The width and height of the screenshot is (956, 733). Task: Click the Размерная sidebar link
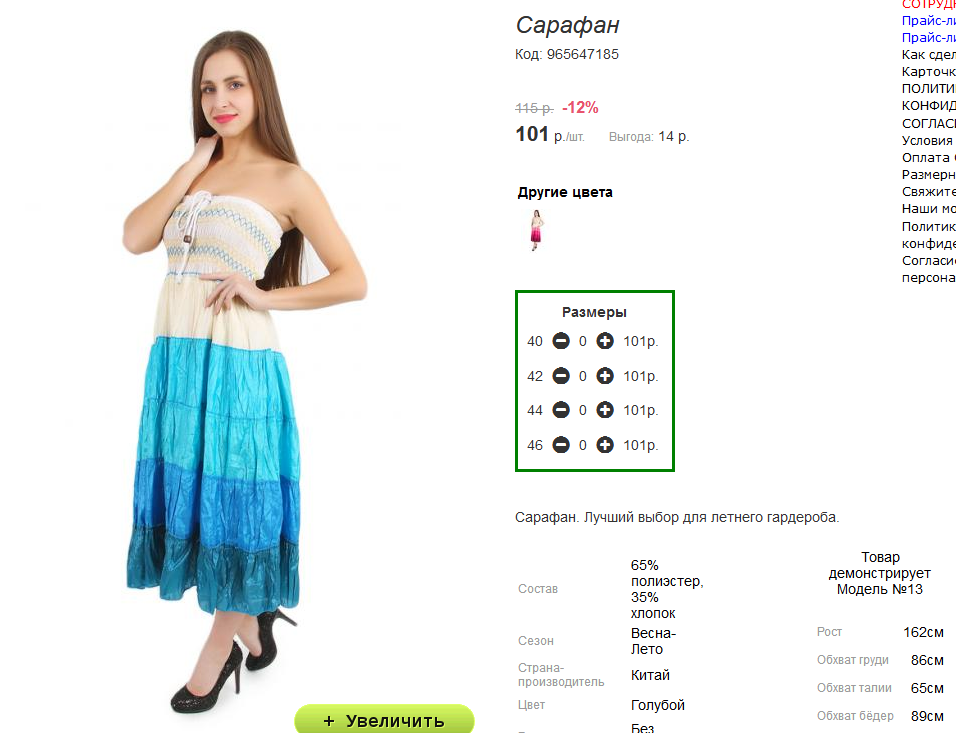[x=929, y=174]
